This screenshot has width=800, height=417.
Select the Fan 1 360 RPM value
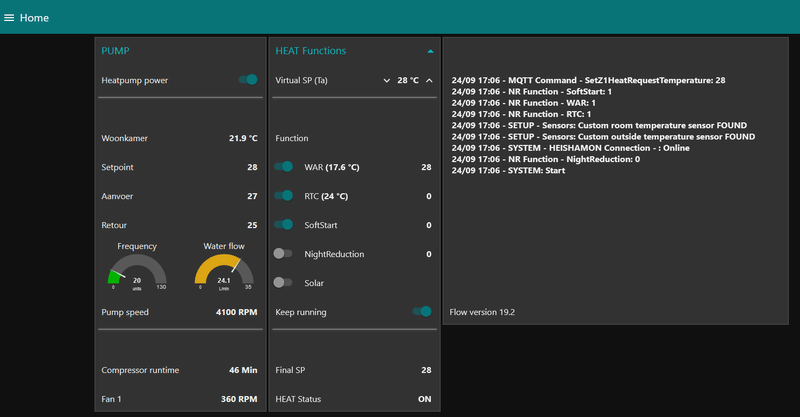tap(239, 399)
